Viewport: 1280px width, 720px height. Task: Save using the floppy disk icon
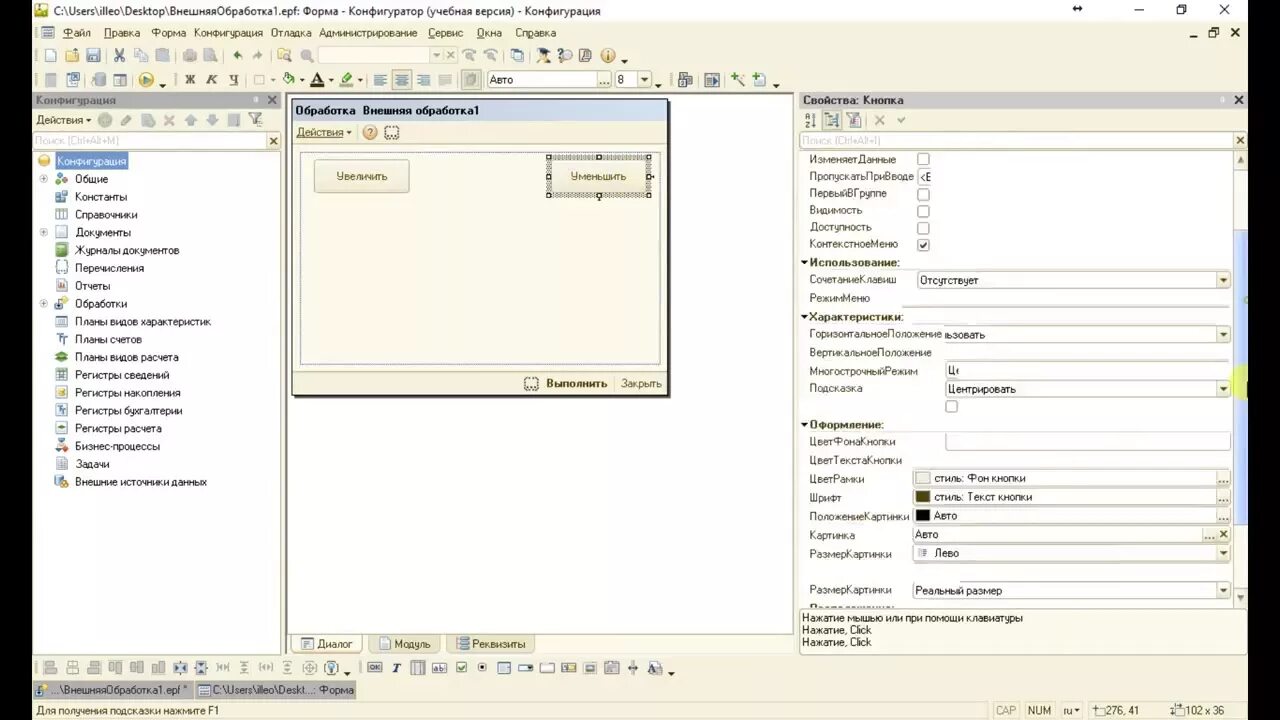pyautogui.click(x=93, y=56)
